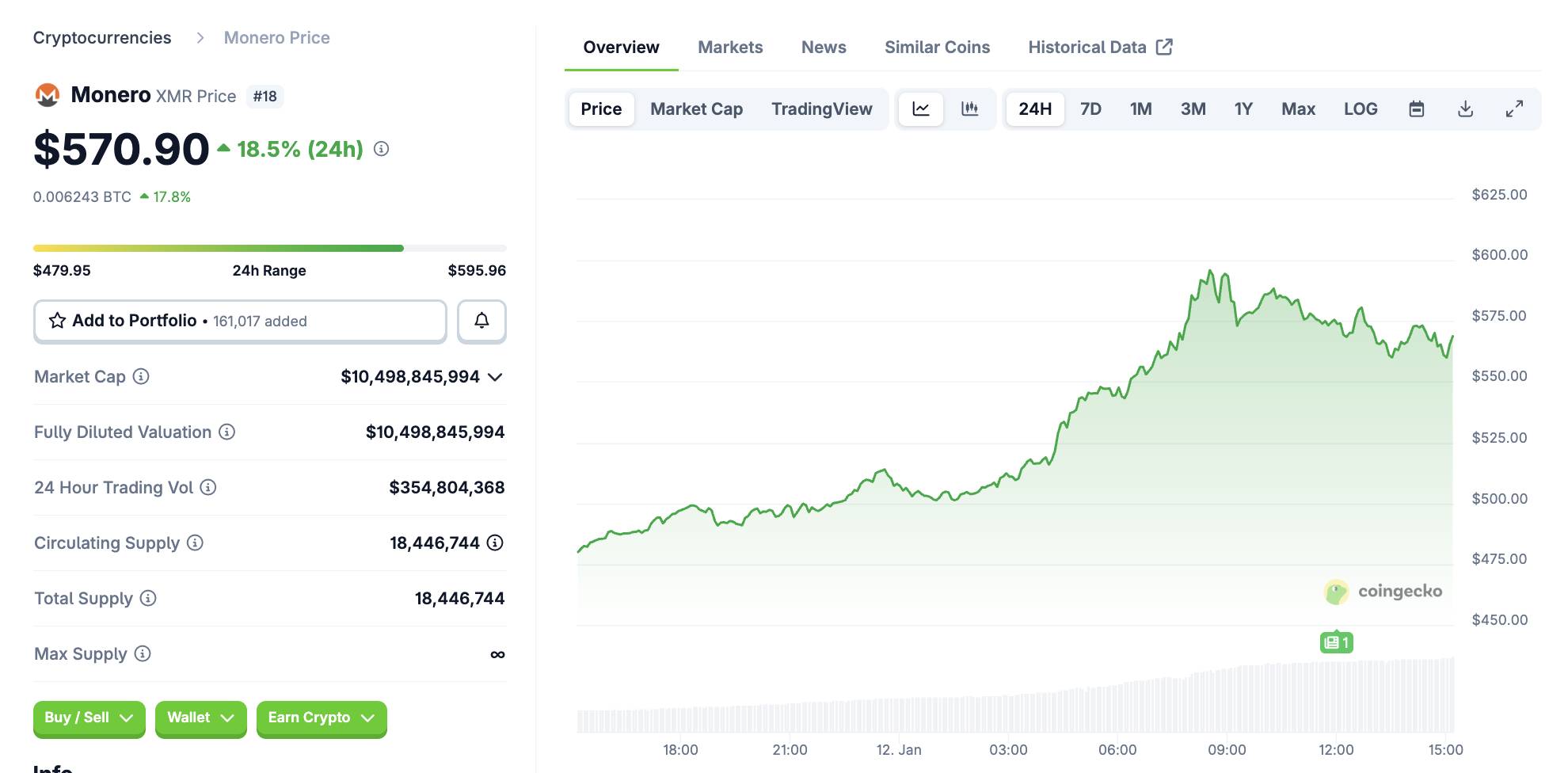This screenshot has height=773, width=1568.
Task: Download chart data icon
Action: click(x=1465, y=109)
